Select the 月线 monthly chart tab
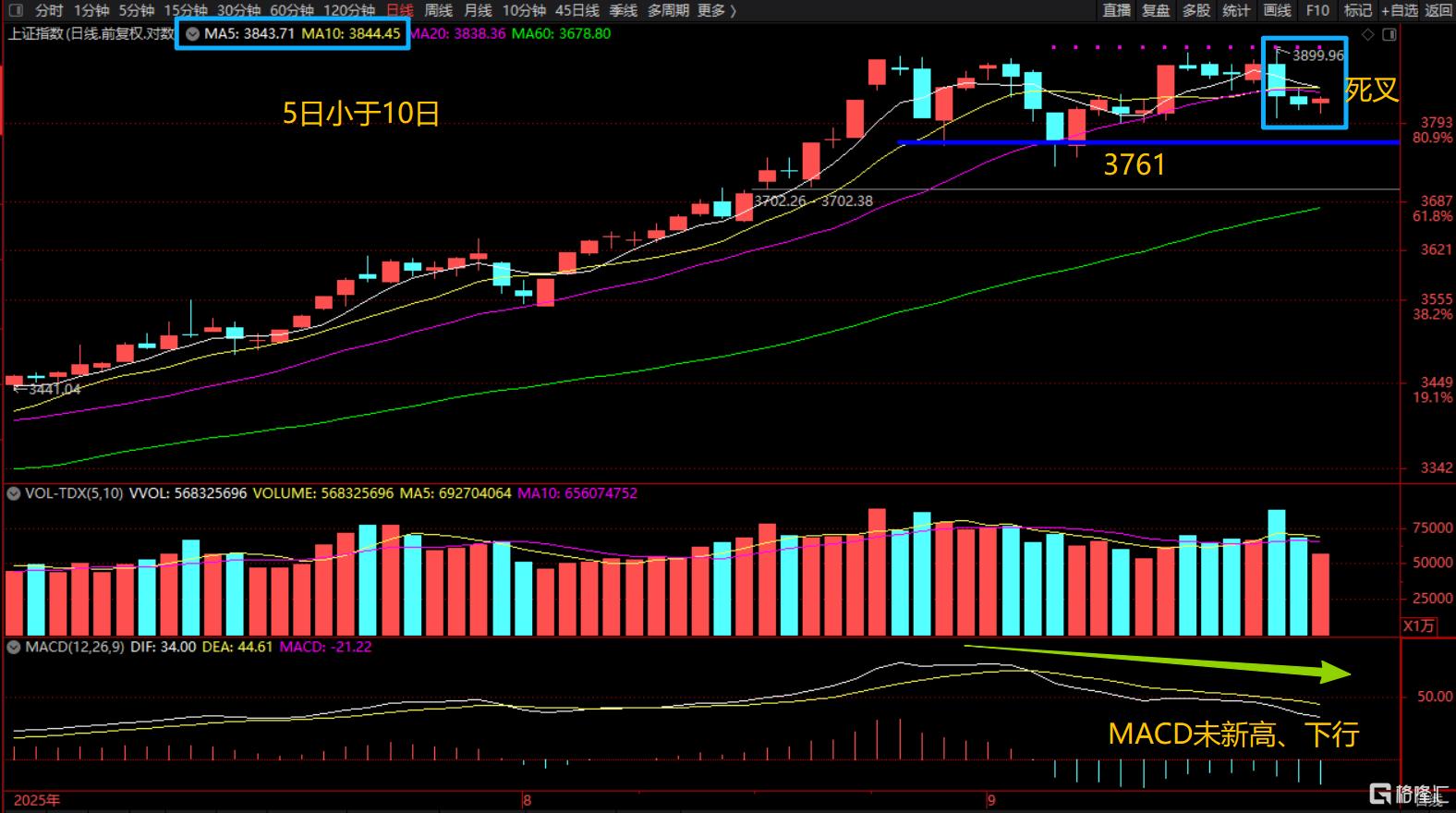The image size is (1456, 813). click(478, 10)
